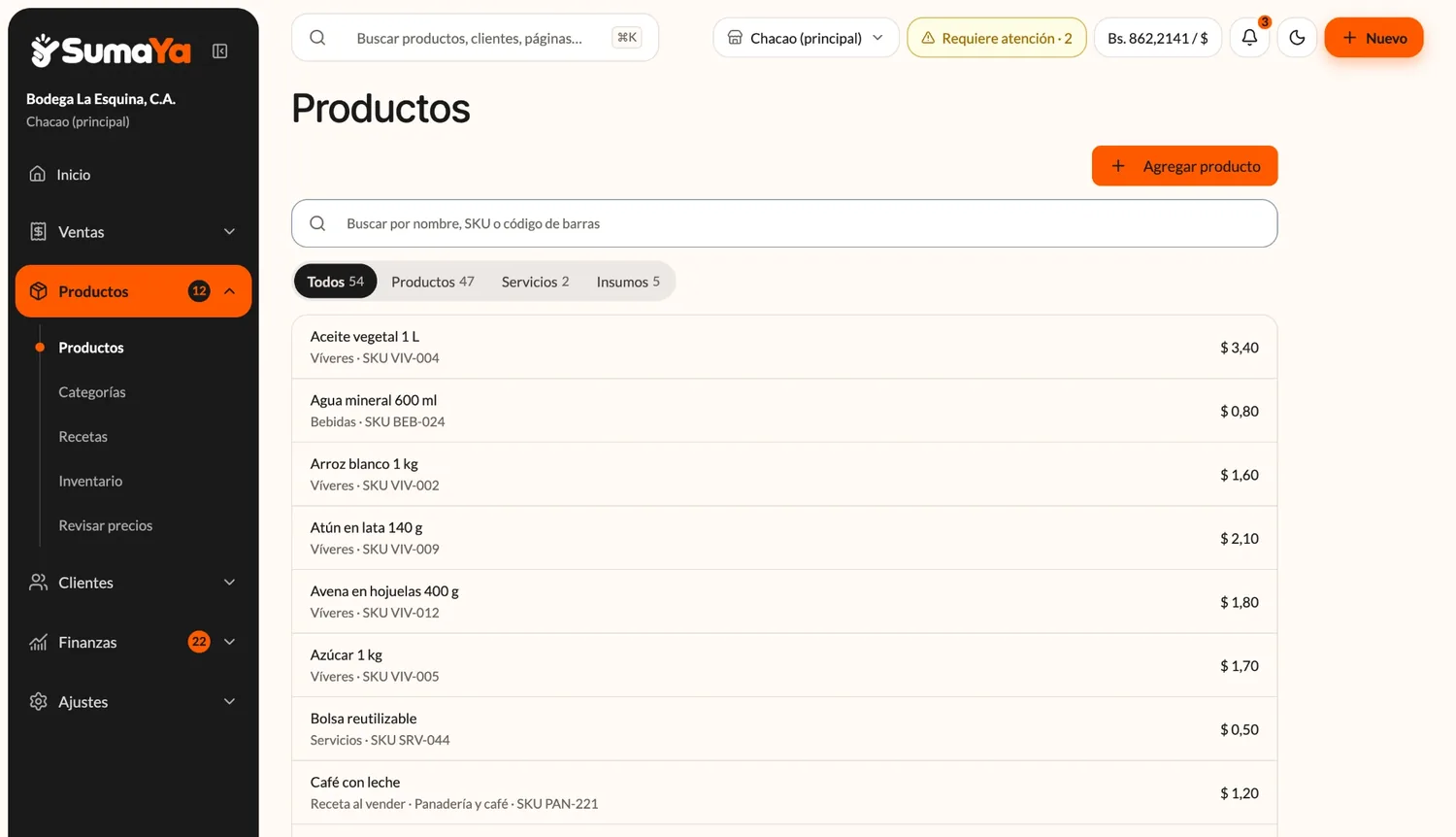Image resolution: width=1456 pixels, height=837 pixels.
Task: Expand the Ajustes menu chevron
Action: 229,701
